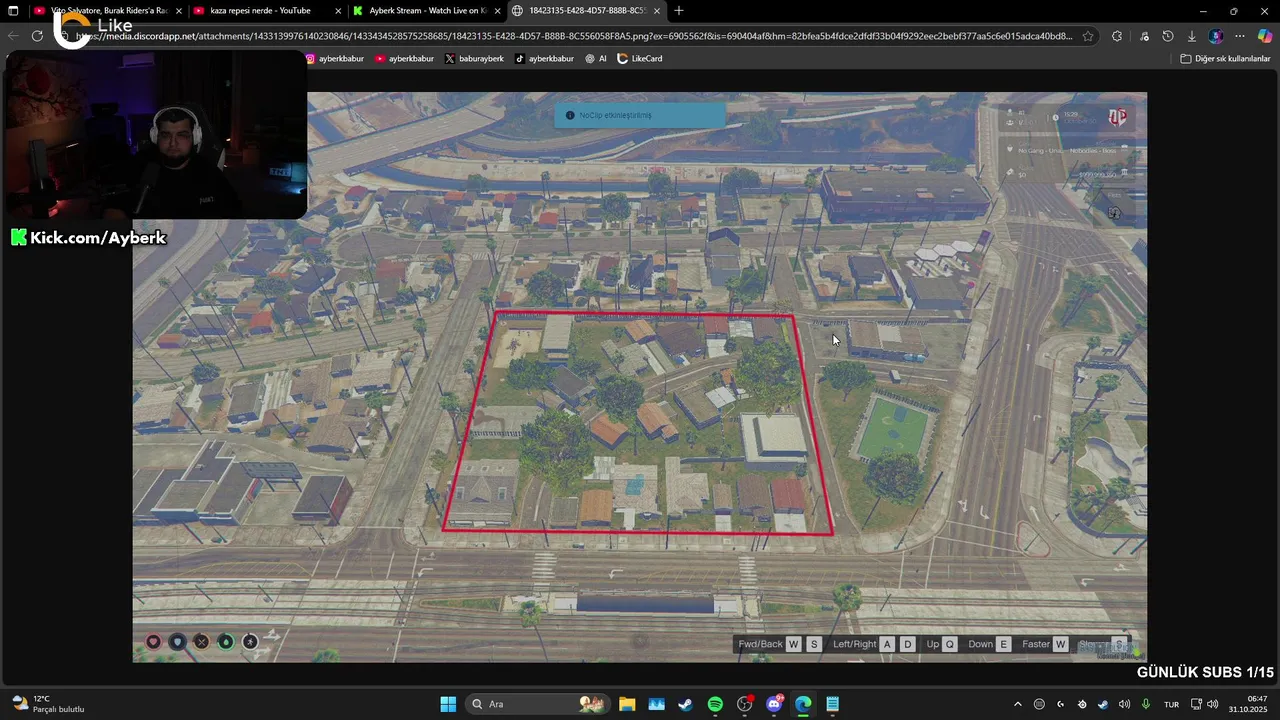The image size is (1280, 720).
Task: Reload the current page
Action: pos(37,36)
